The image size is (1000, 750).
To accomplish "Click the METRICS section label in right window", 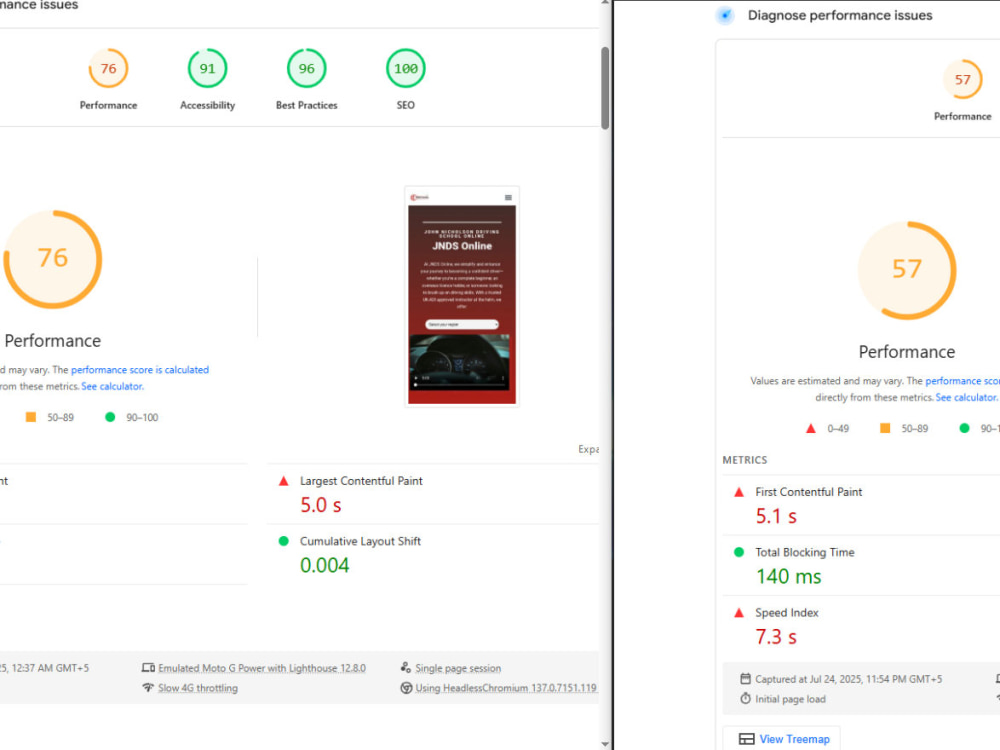I will coord(745,460).
